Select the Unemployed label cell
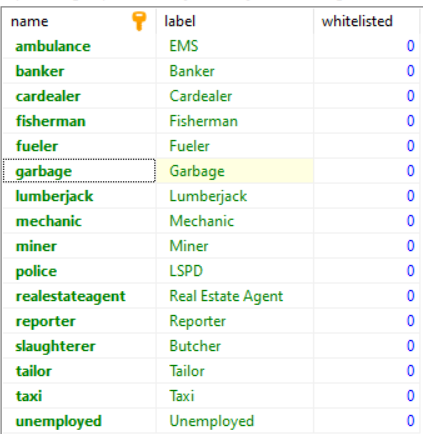Viewport: 423px width, 434px height. [235, 421]
